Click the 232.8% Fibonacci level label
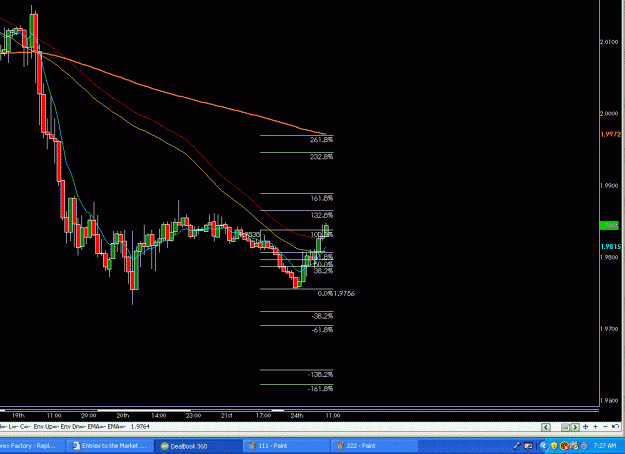Image resolution: width=625 pixels, height=454 pixels. tap(321, 157)
